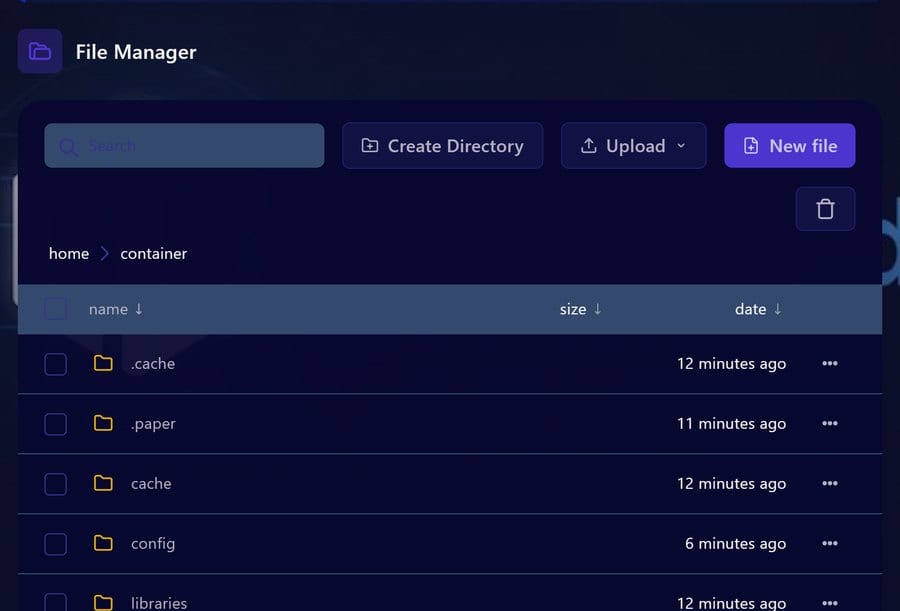Click the magnifier icon in search box
This screenshot has height=611, width=900.
coord(68,147)
